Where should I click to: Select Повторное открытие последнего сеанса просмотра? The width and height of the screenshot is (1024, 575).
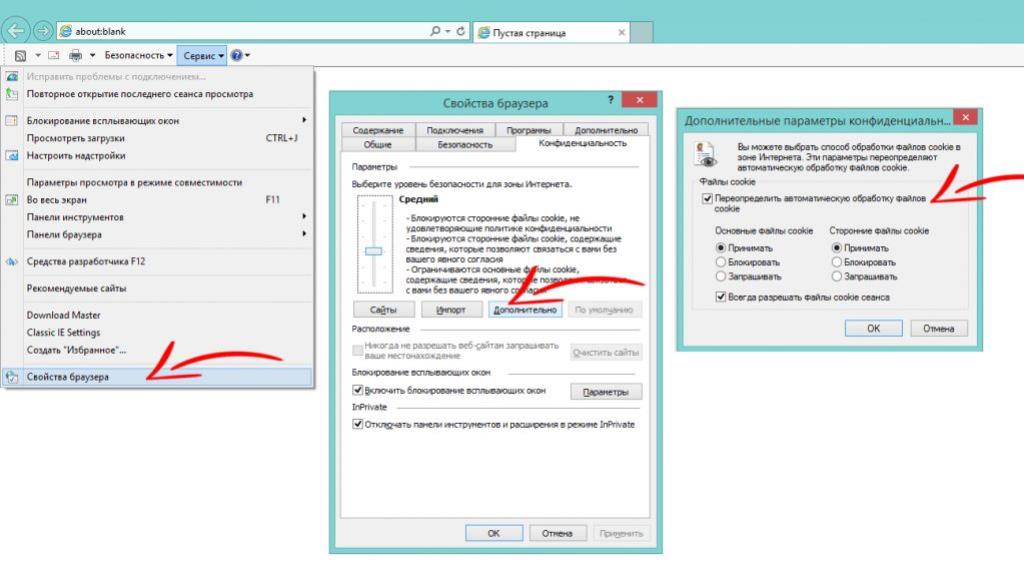tap(157, 94)
